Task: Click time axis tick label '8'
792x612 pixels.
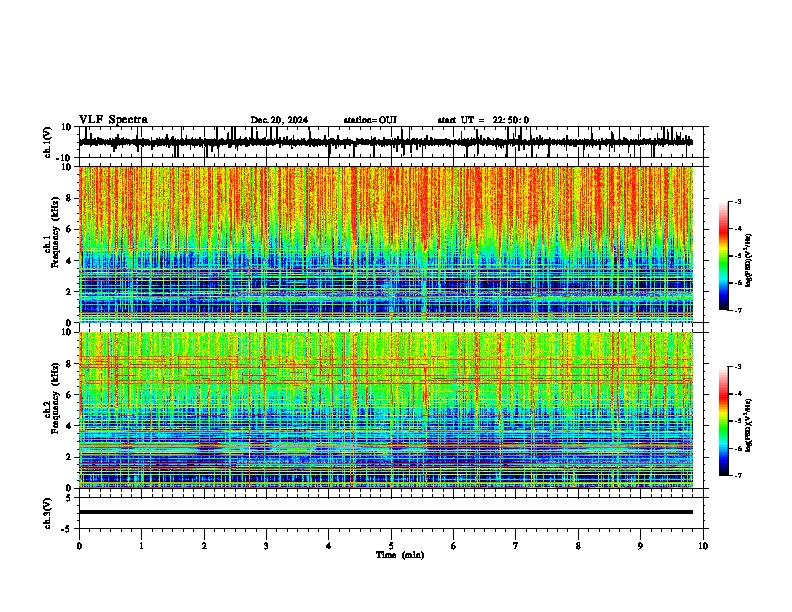Action: pyautogui.click(x=578, y=546)
